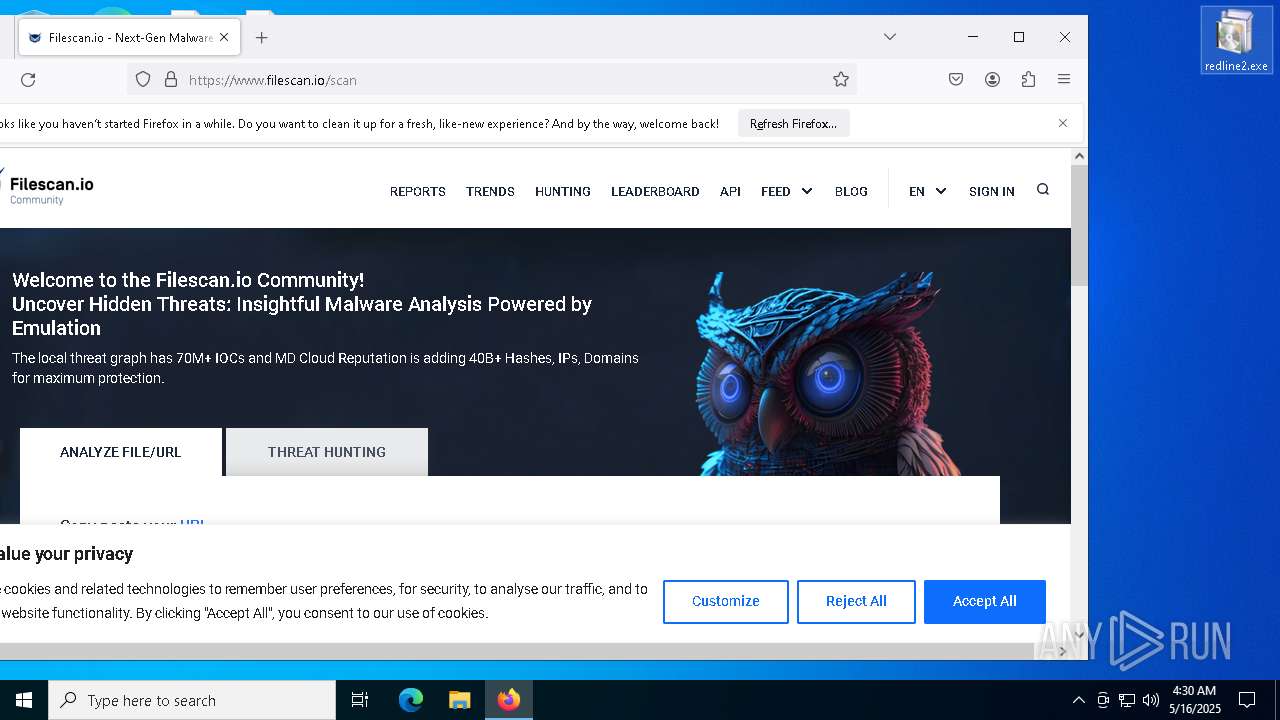Click the Reject All cookies button
This screenshot has height=720, width=1280.
click(856, 601)
